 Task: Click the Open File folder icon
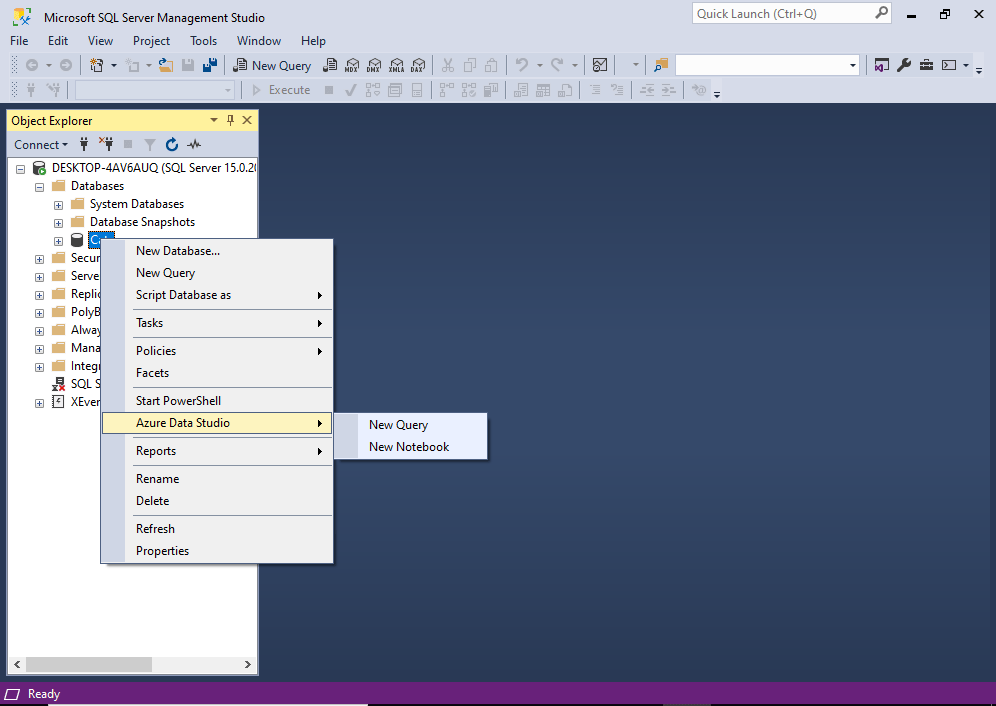click(166, 65)
